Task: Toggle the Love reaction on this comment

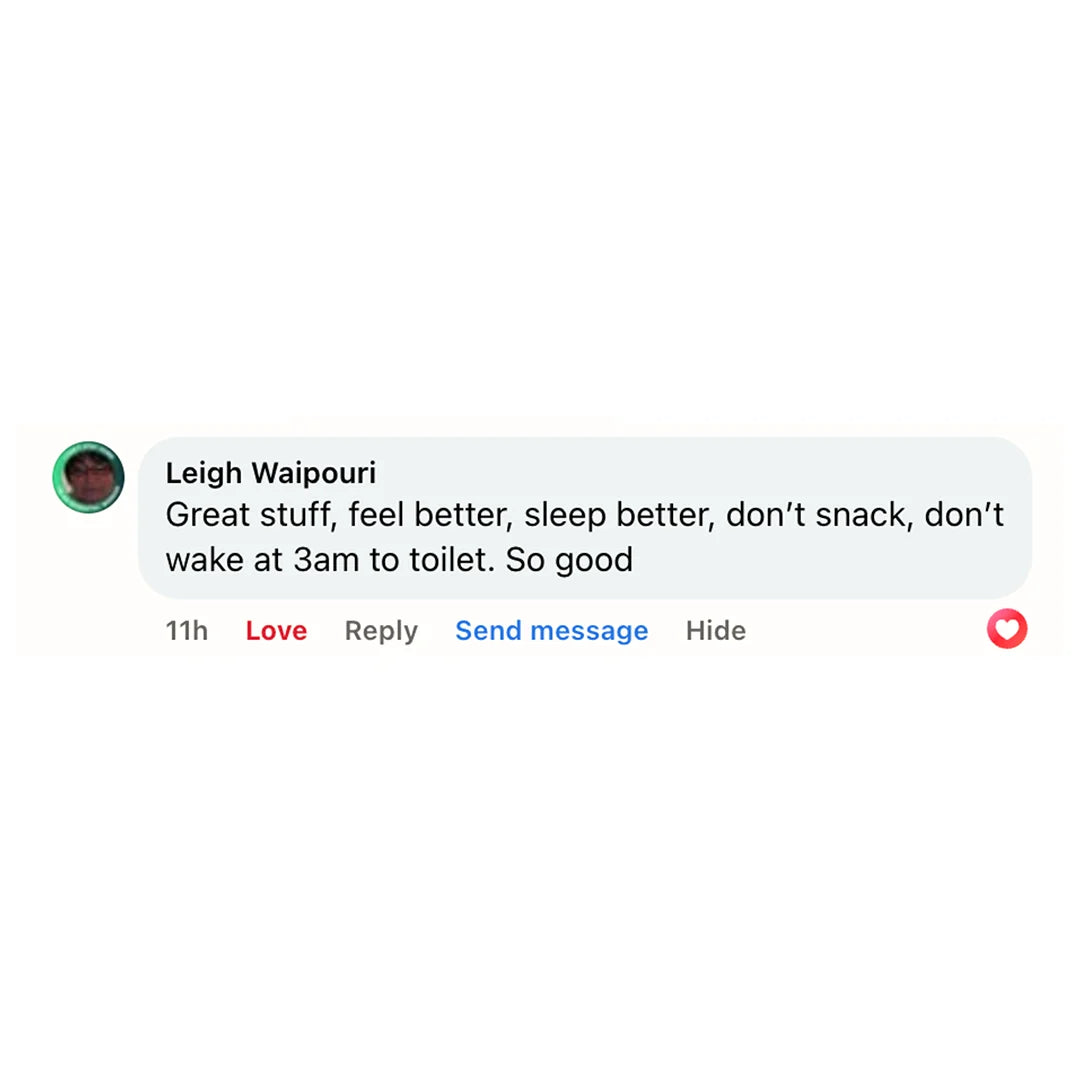Action: tap(276, 631)
